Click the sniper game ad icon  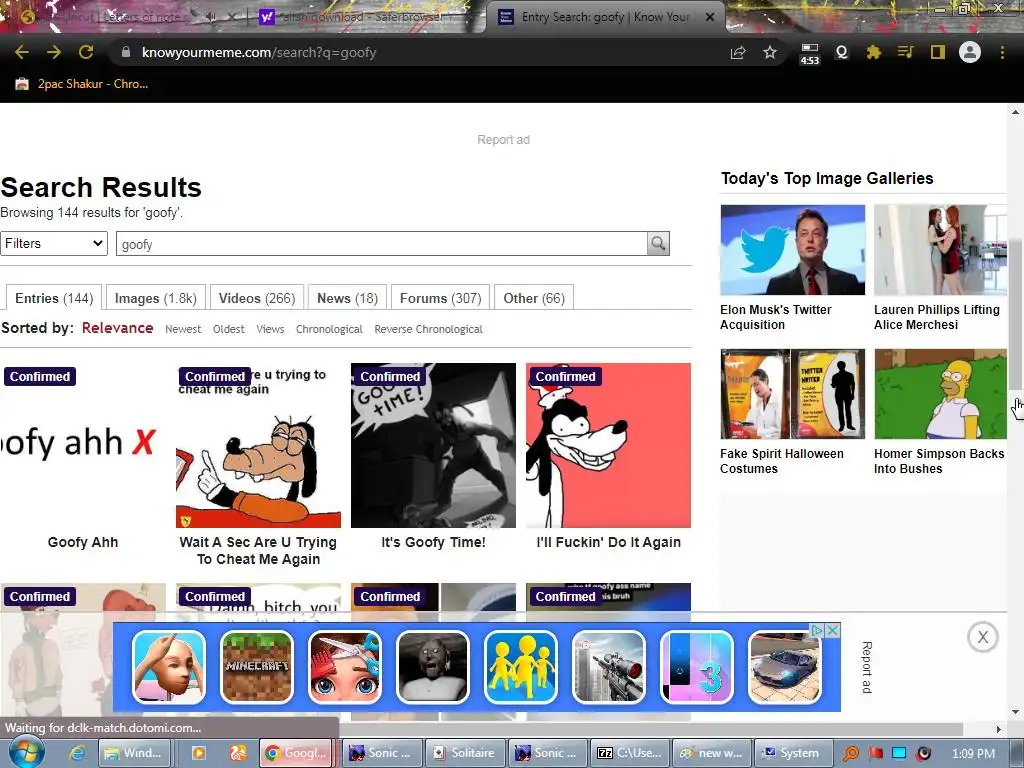[x=609, y=667]
